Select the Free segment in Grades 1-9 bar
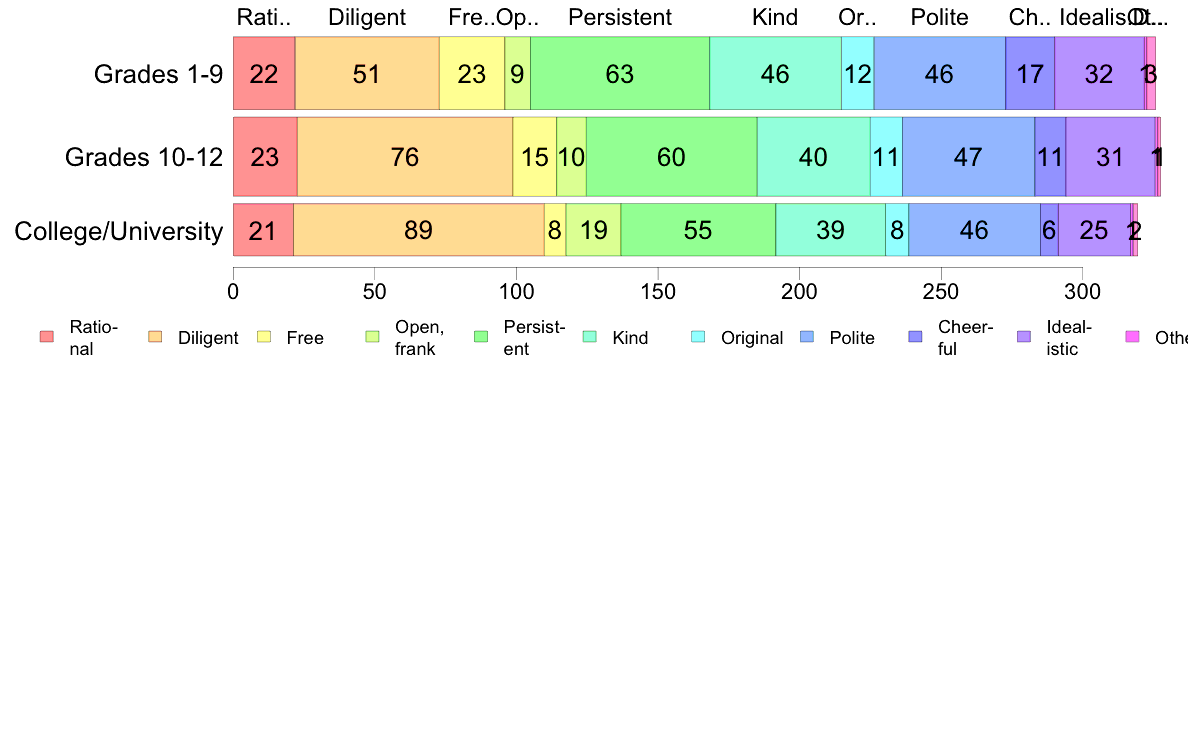The width and height of the screenshot is (1188, 736). (471, 74)
